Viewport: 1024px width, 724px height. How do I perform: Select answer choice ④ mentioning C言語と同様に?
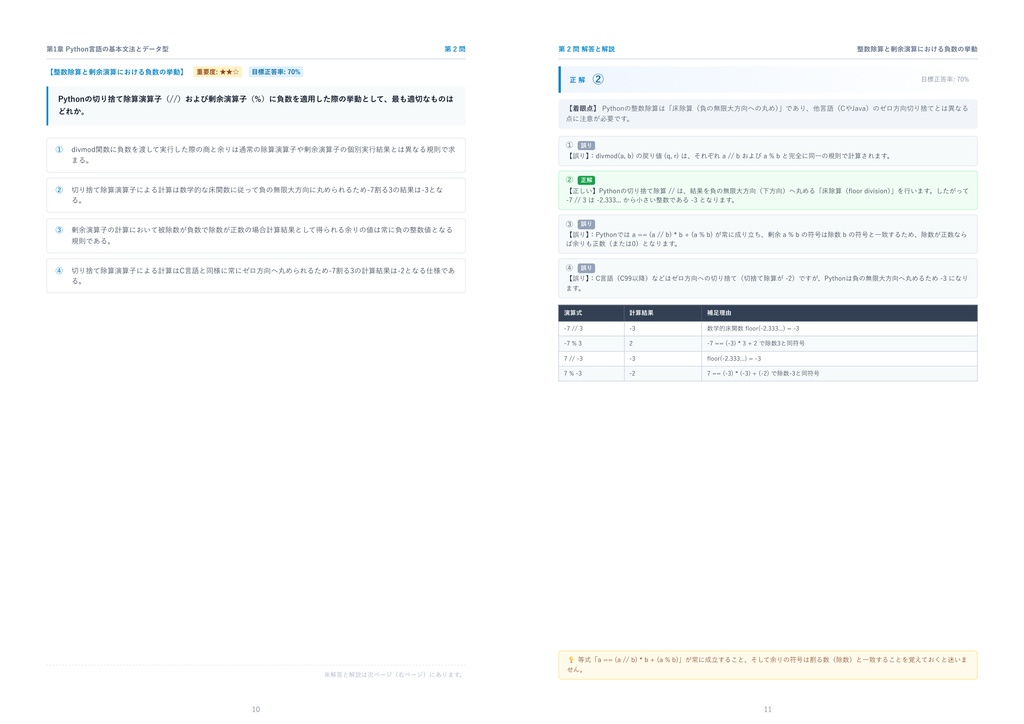256,275
